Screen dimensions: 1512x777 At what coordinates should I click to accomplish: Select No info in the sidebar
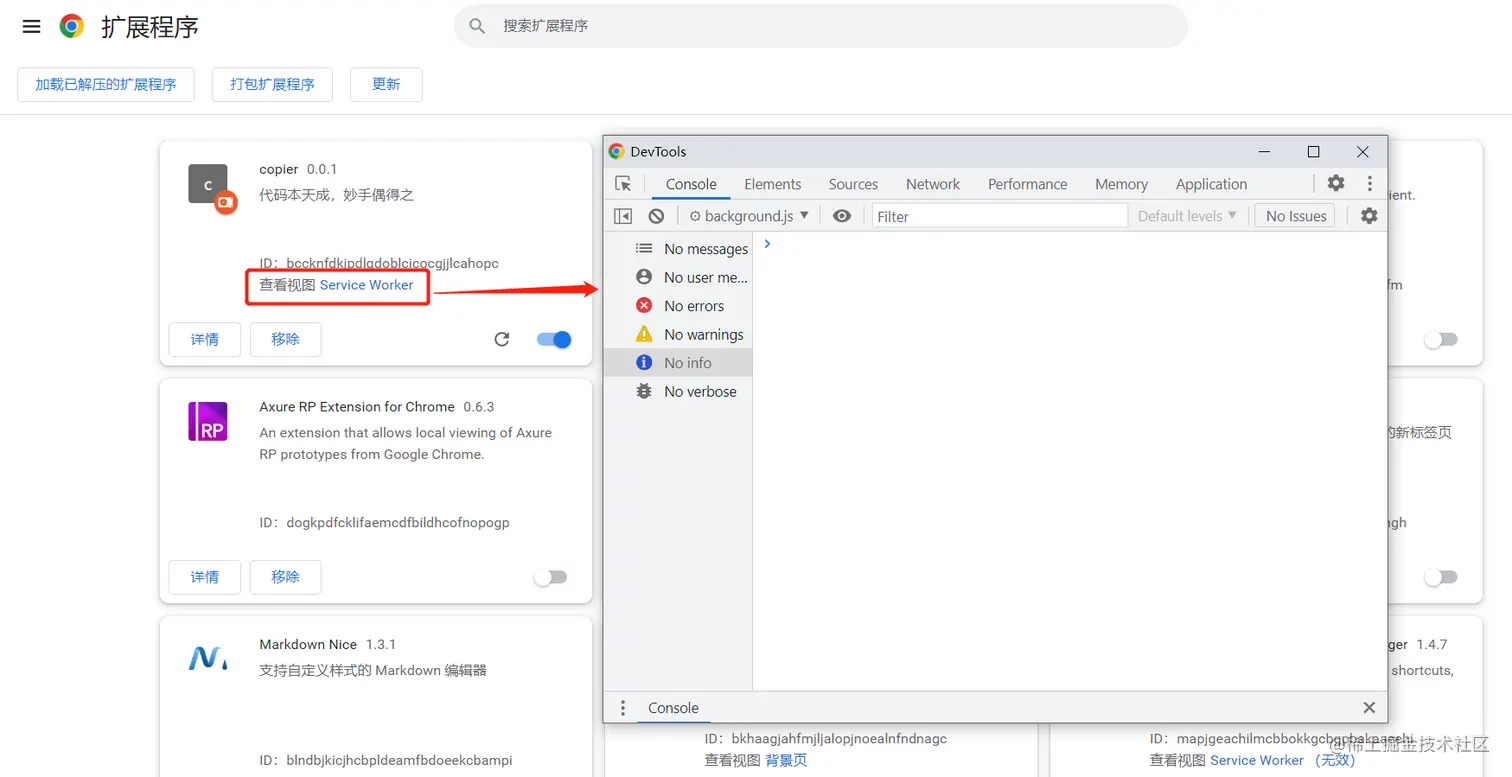click(x=678, y=363)
